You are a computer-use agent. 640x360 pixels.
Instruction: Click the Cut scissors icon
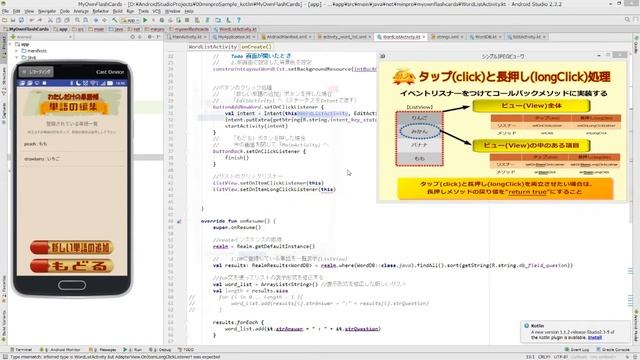[50, 20]
